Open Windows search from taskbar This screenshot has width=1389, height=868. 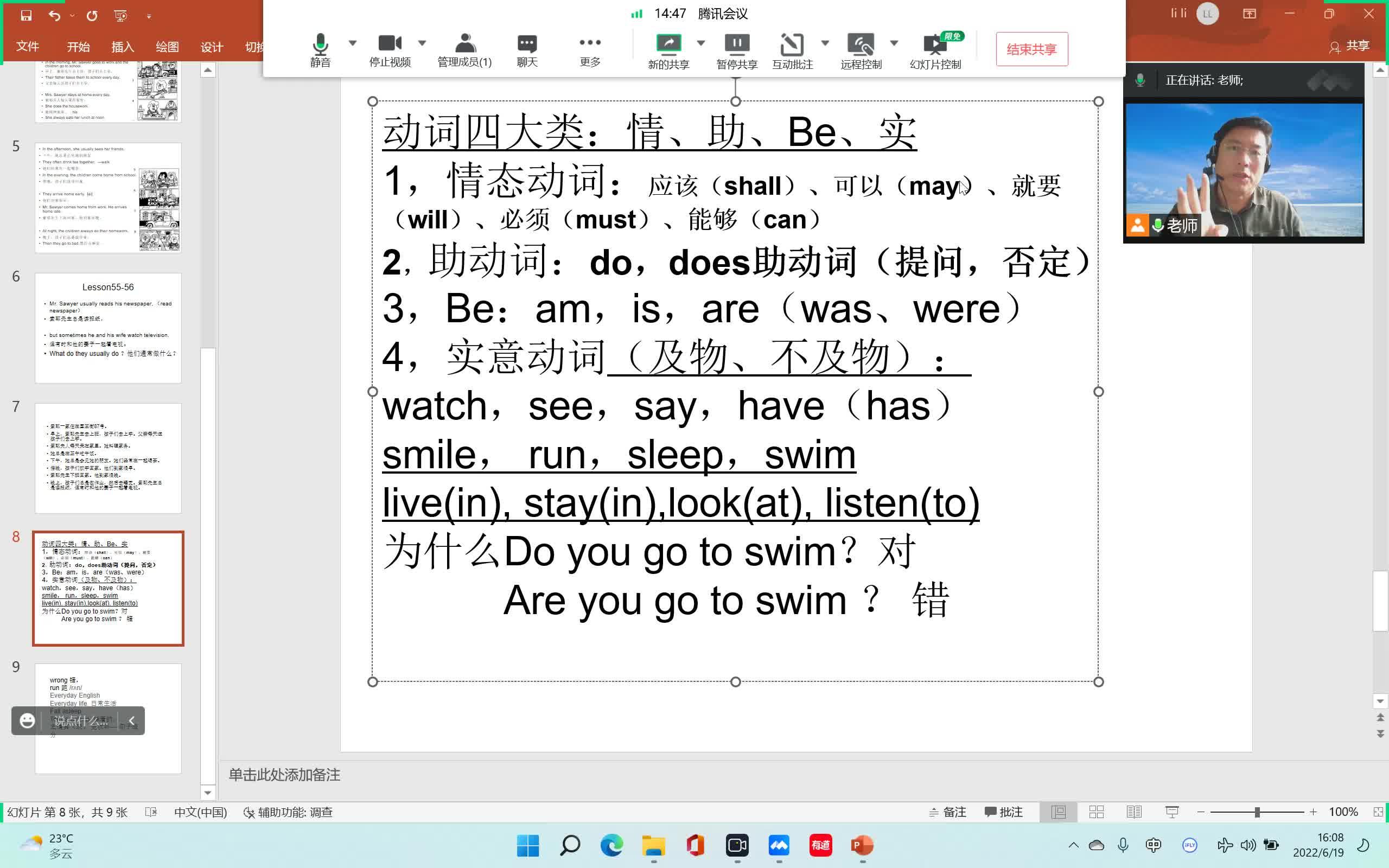point(569,845)
